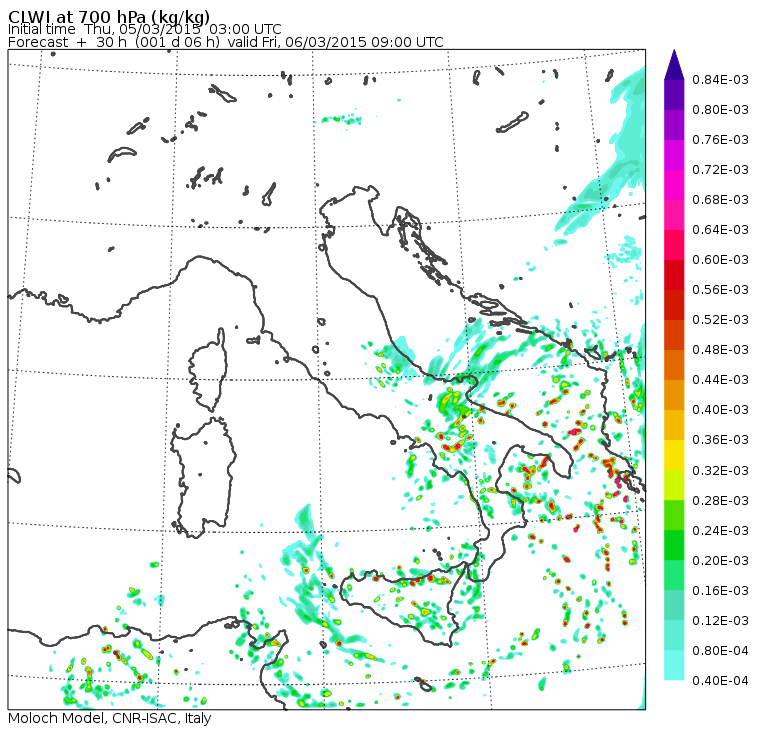760x731 pixels.
Task: Click the 0.40E-04 legend label
Action: [x=720, y=681]
